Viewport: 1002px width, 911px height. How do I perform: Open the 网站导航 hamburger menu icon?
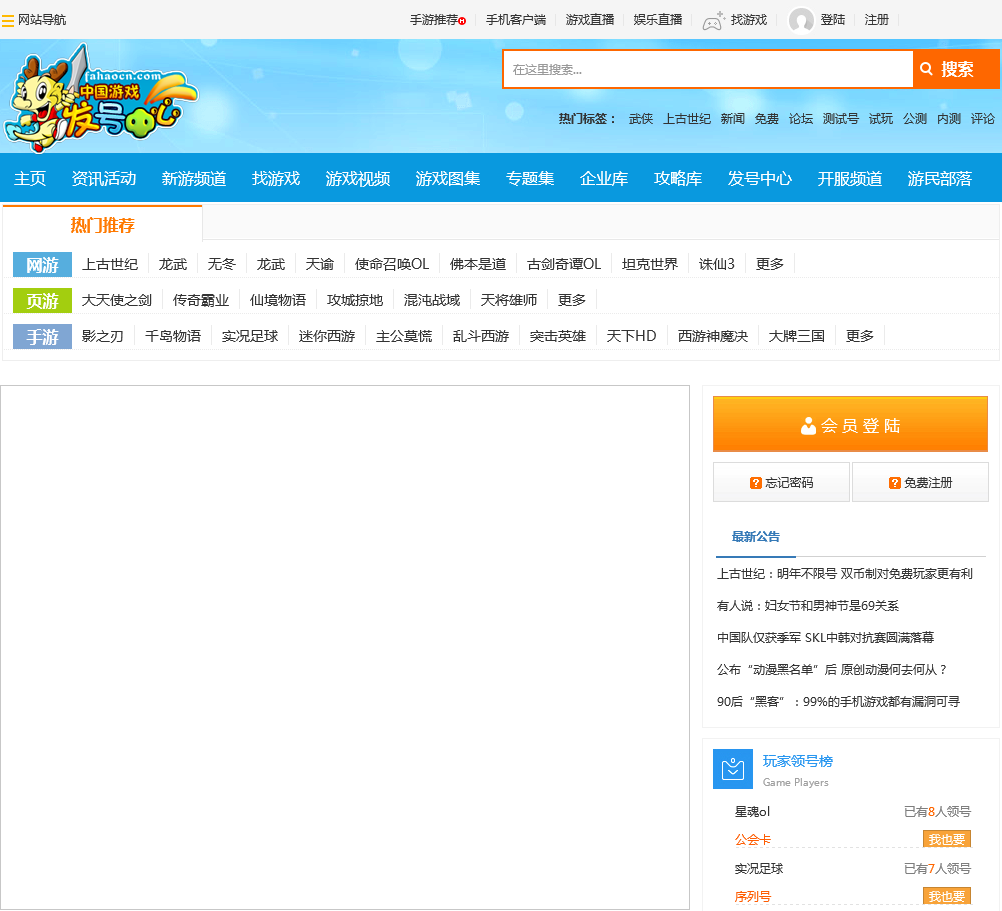click(x=8, y=20)
